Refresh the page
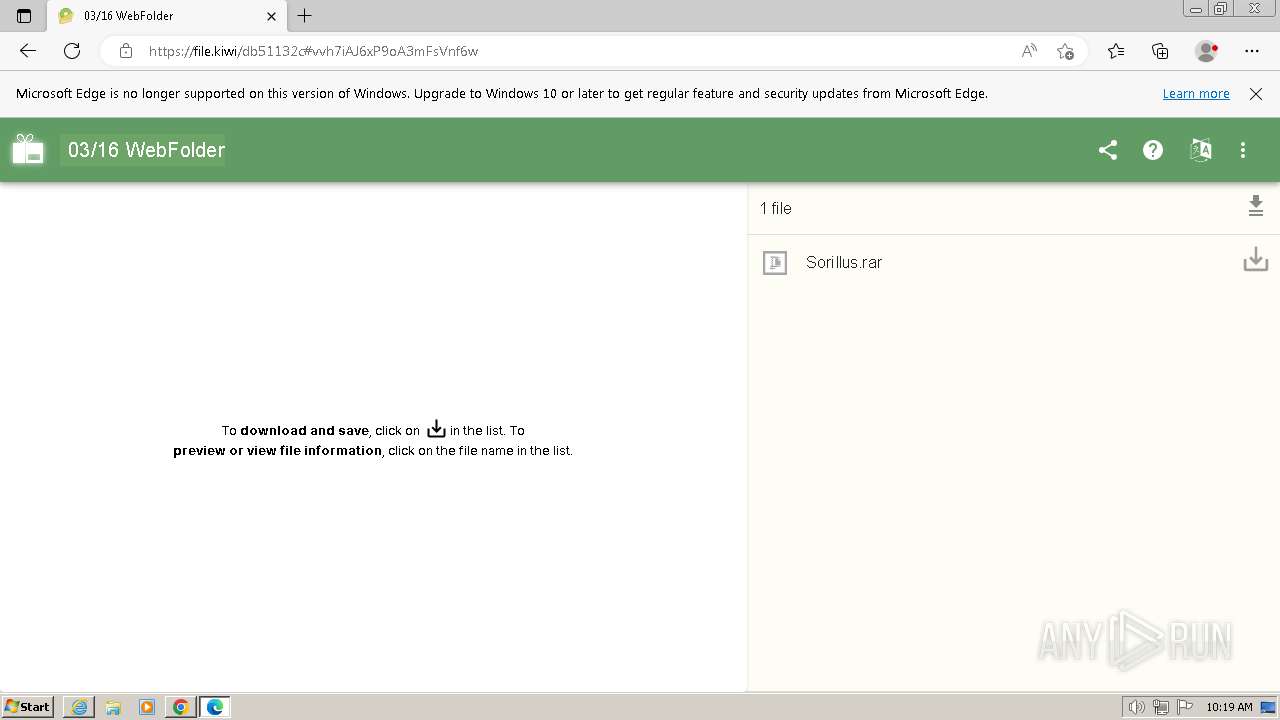This screenshot has height=720, width=1280. coord(72,51)
